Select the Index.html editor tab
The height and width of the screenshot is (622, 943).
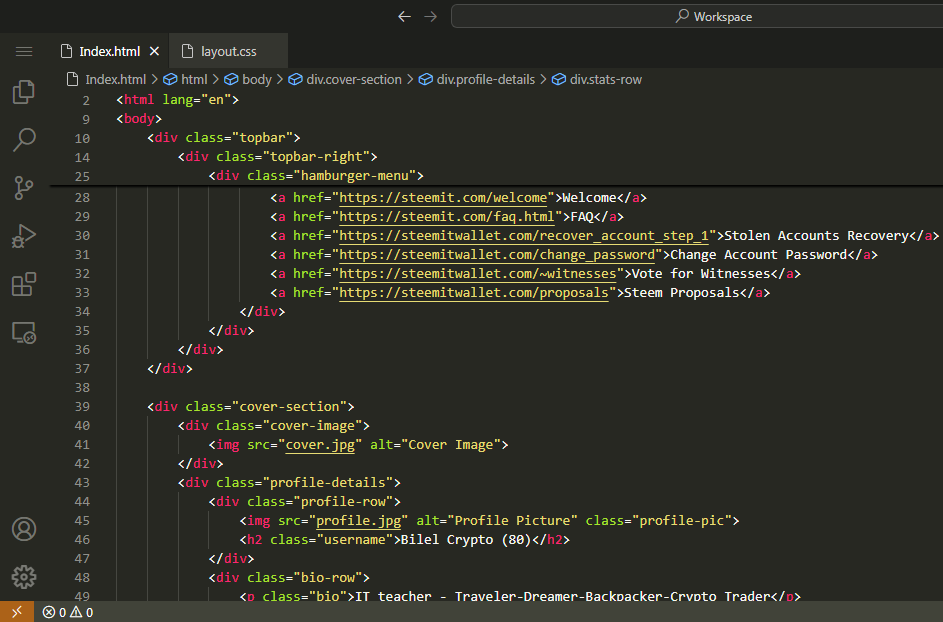(x=109, y=51)
